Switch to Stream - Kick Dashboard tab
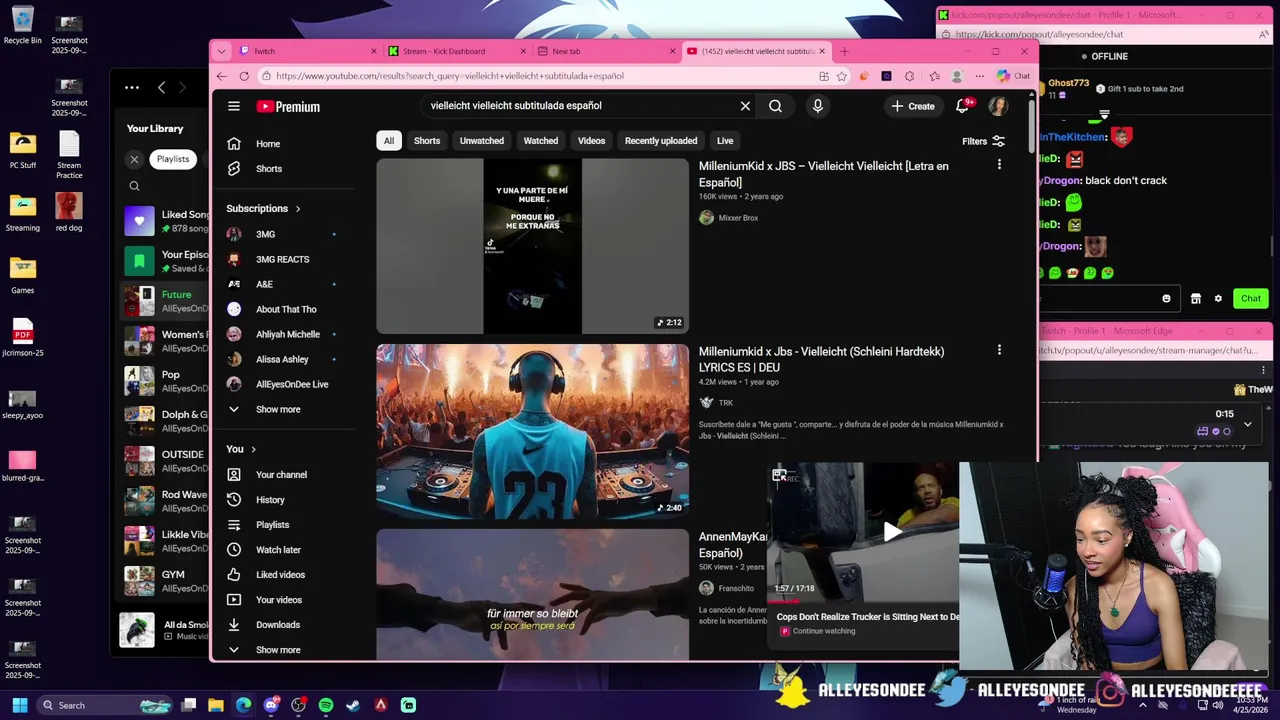The image size is (1280, 720). [458, 51]
